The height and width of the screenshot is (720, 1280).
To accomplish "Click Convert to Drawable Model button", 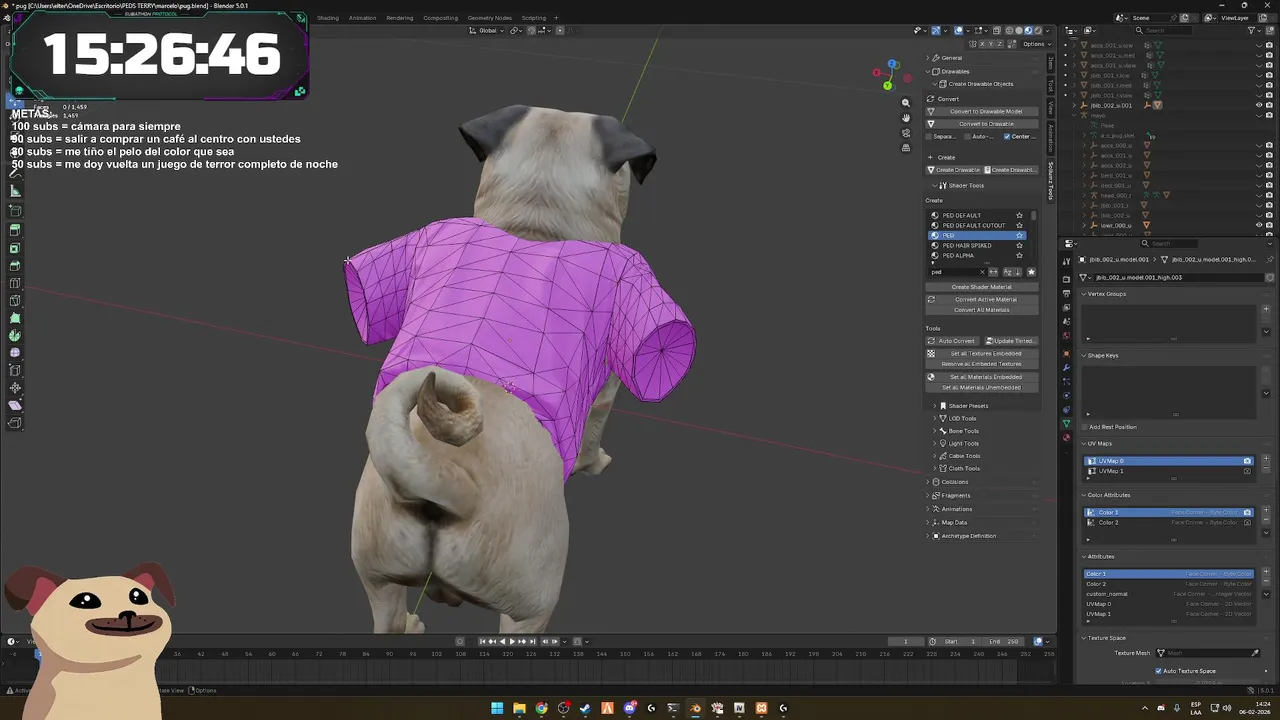I will (x=982, y=111).
